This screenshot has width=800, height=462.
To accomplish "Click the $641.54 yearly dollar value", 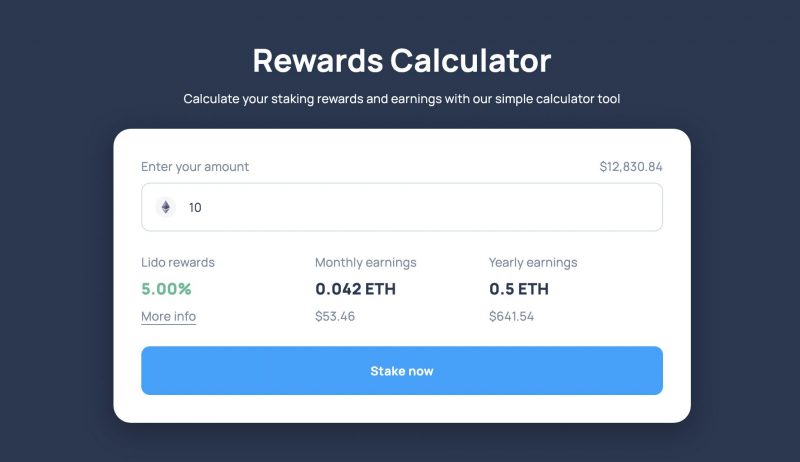I will 511,316.
